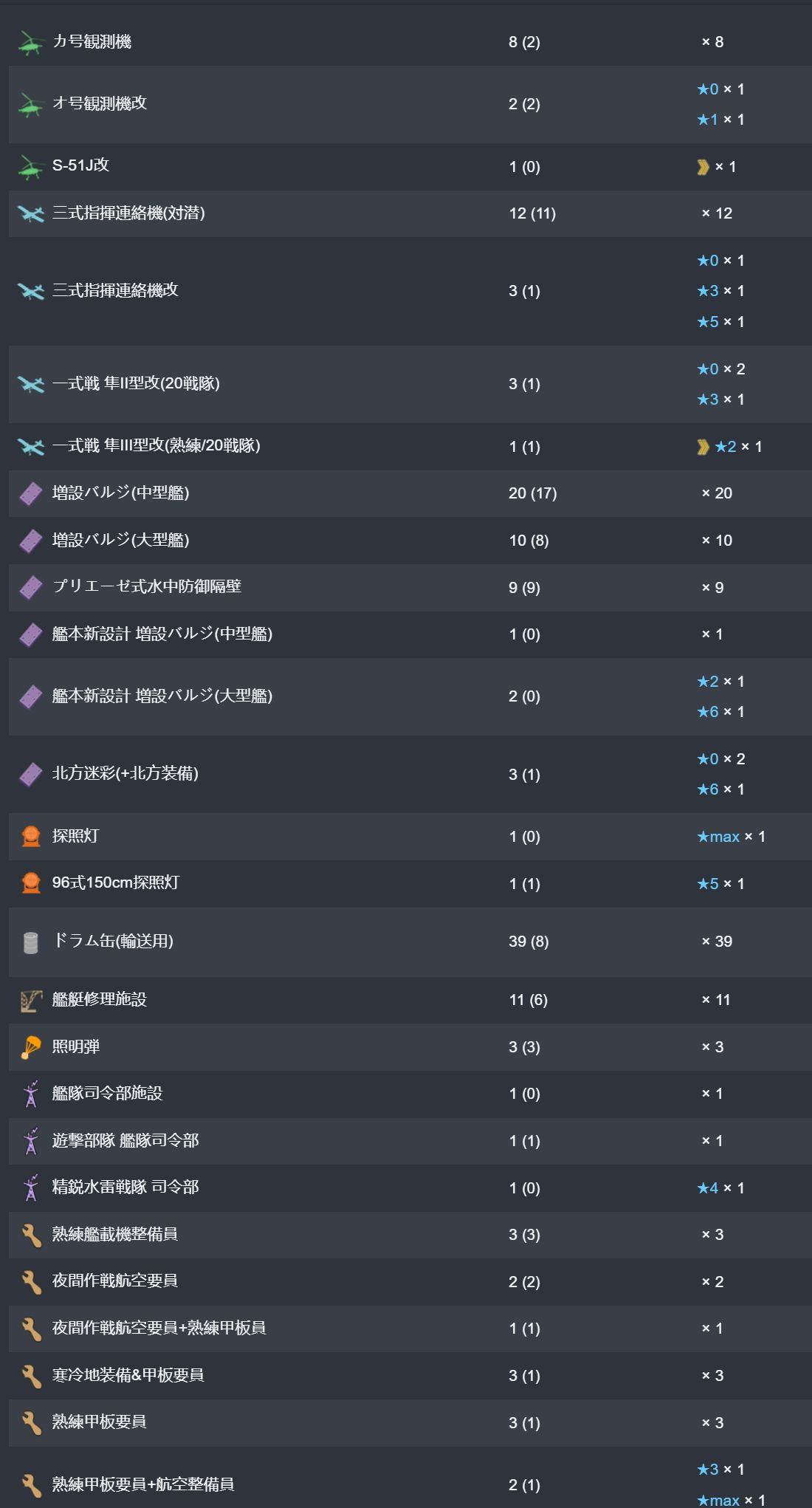
Task: Select the 北方迷彩(+北方装備) row name
Action: (x=125, y=774)
